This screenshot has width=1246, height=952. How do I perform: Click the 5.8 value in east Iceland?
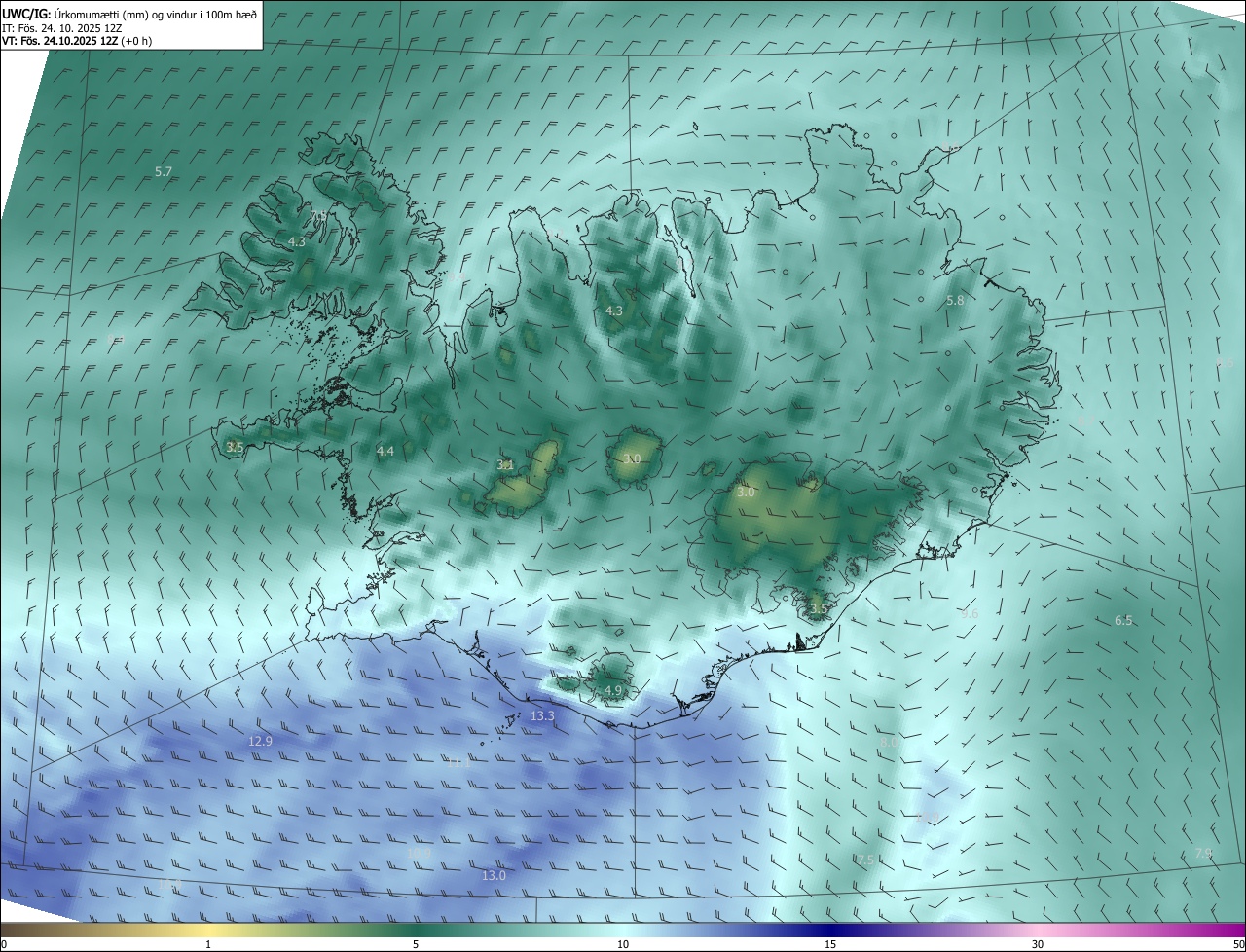955,301
